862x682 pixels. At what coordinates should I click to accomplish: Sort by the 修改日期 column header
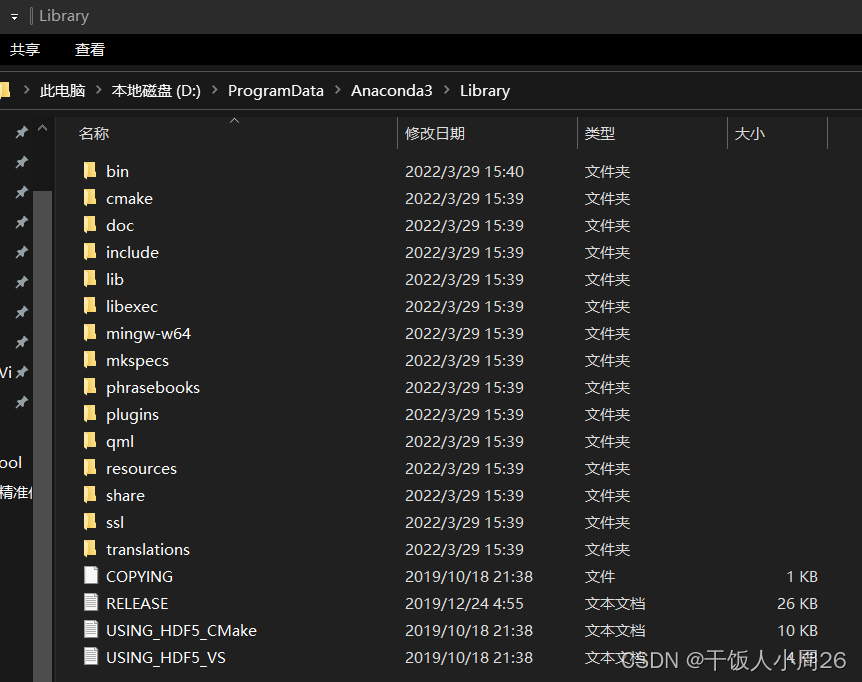click(x=435, y=134)
